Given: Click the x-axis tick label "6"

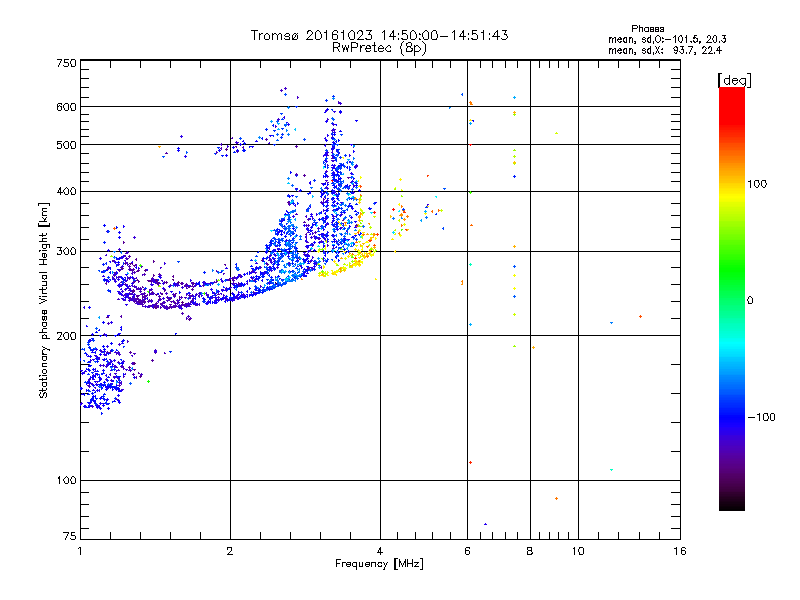Looking at the screenshot, I should 467,551.
